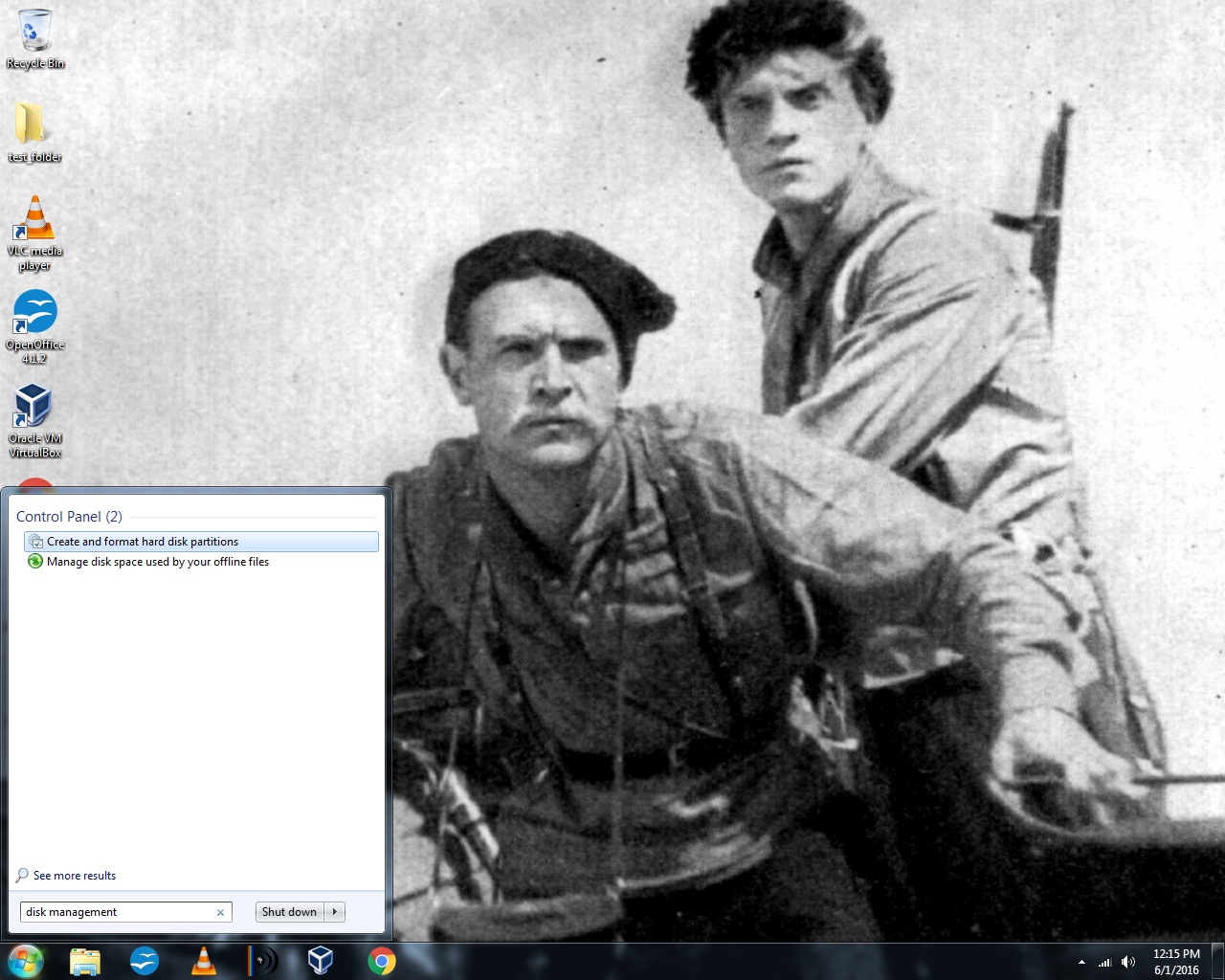Click the Show desktop strip beside clock
This screenshot has width=1225, height=980.
[x=1218, y=962]
